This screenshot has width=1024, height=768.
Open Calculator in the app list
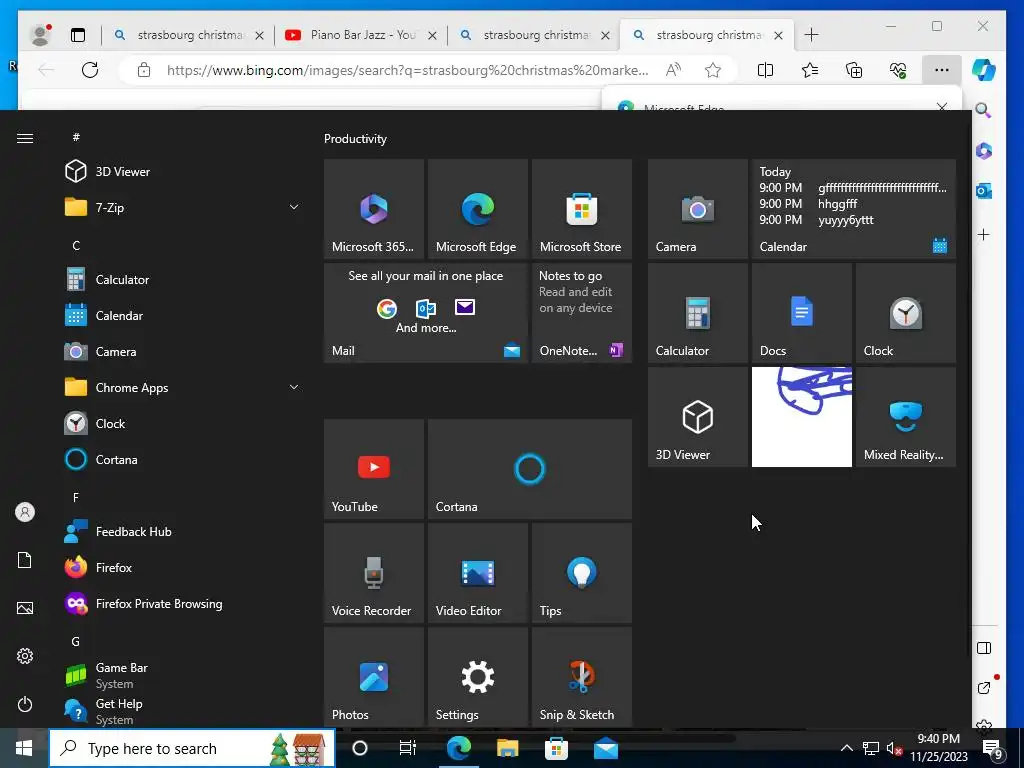(182, 280)
